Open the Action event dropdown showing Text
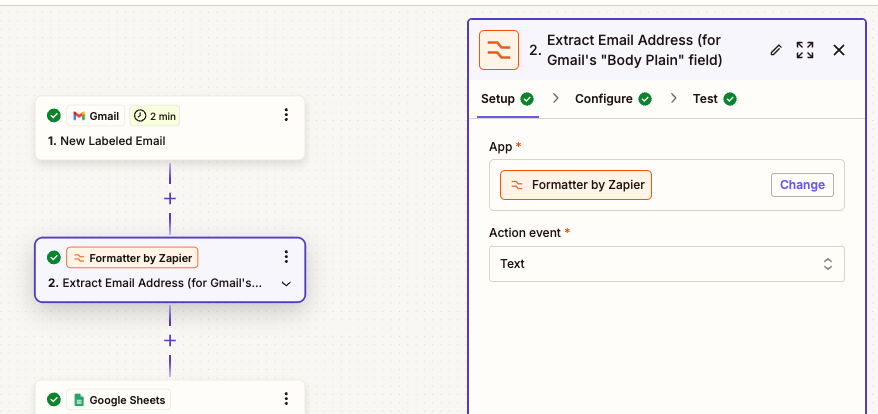 667,263
